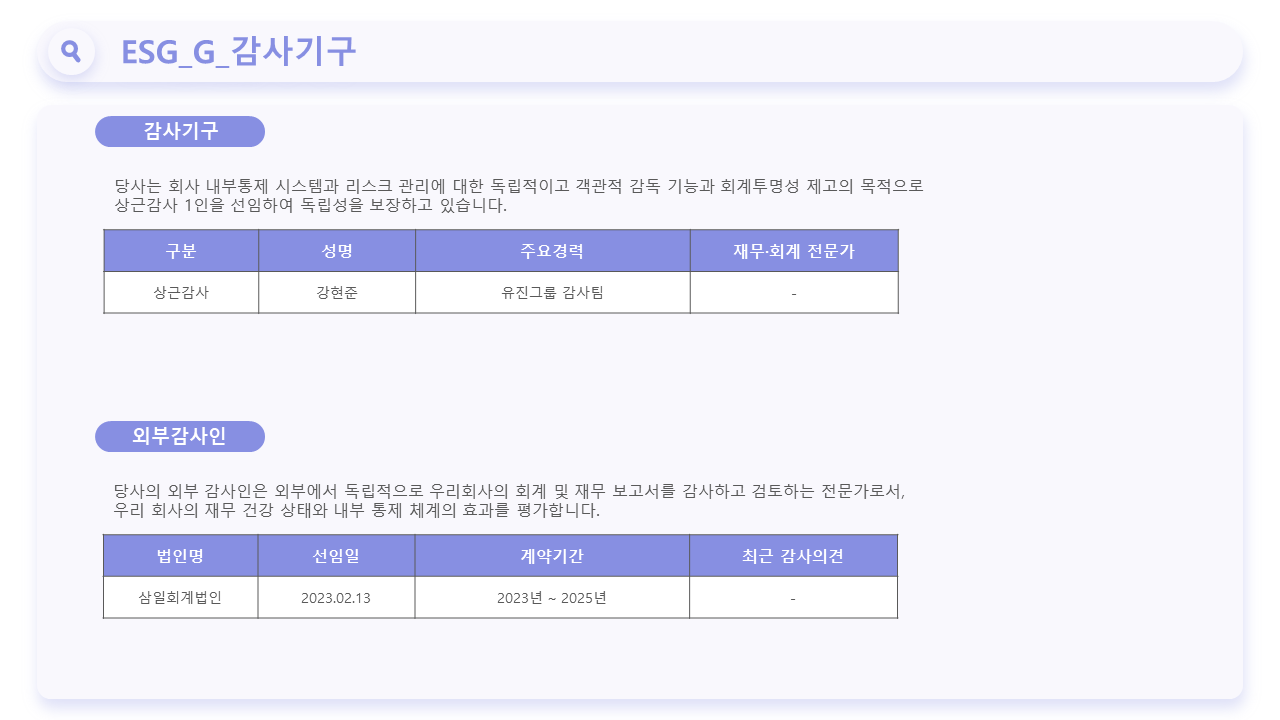Click the 강현준 name cell
The height and width of the screenshot is (720, 1280).
[x=337, y=293]
